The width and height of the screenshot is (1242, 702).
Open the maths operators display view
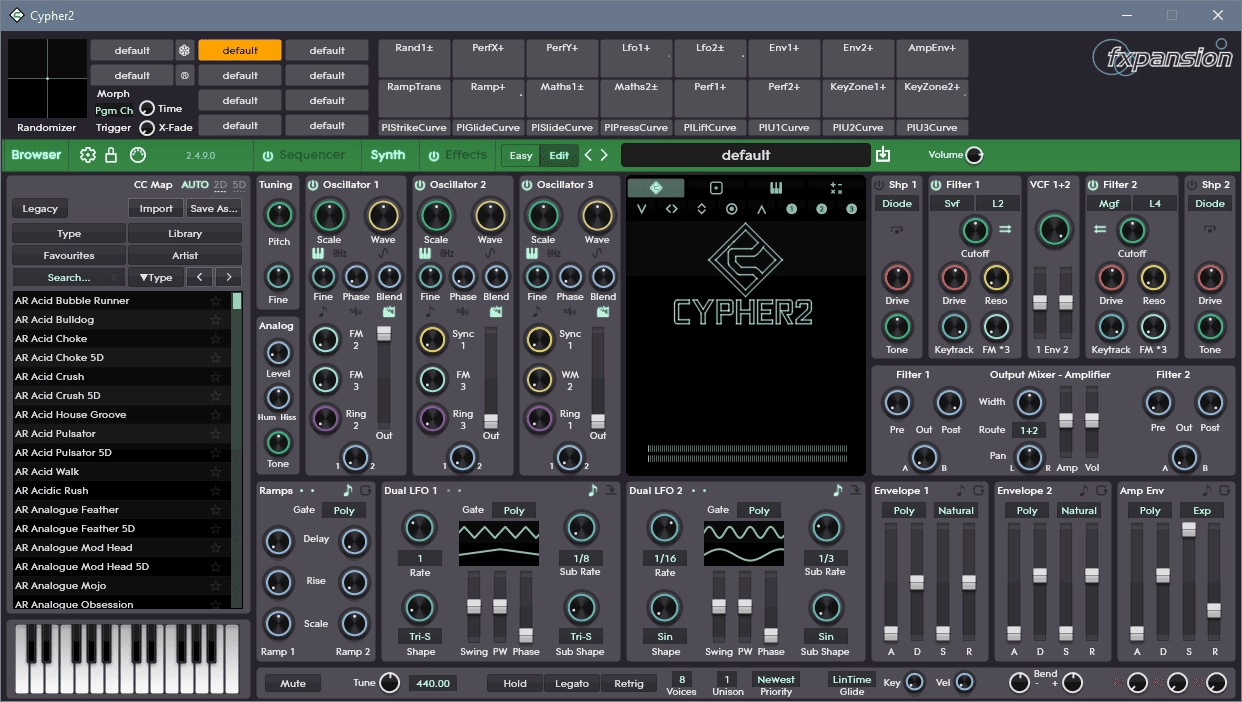[836, 188]
